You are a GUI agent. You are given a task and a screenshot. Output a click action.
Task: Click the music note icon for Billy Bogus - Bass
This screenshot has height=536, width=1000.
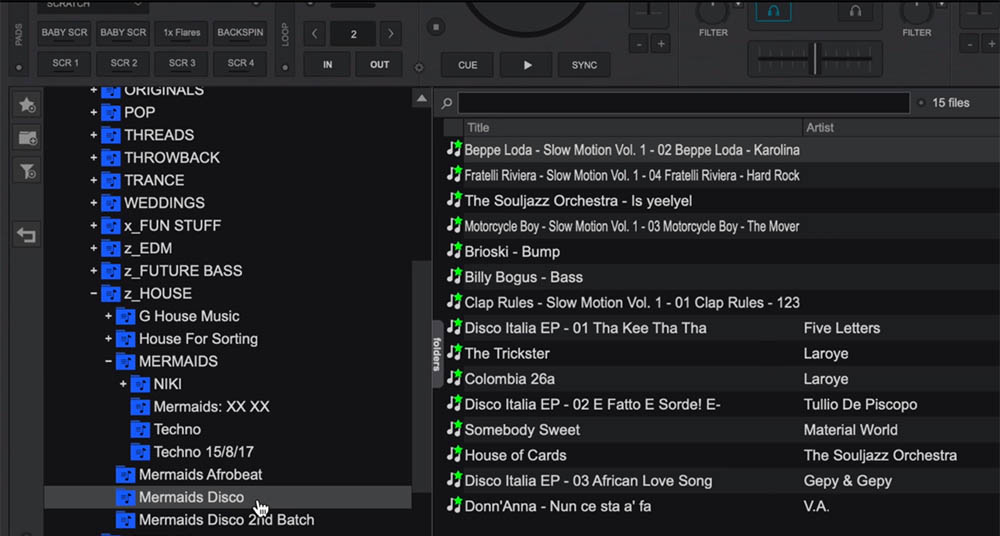454,276
